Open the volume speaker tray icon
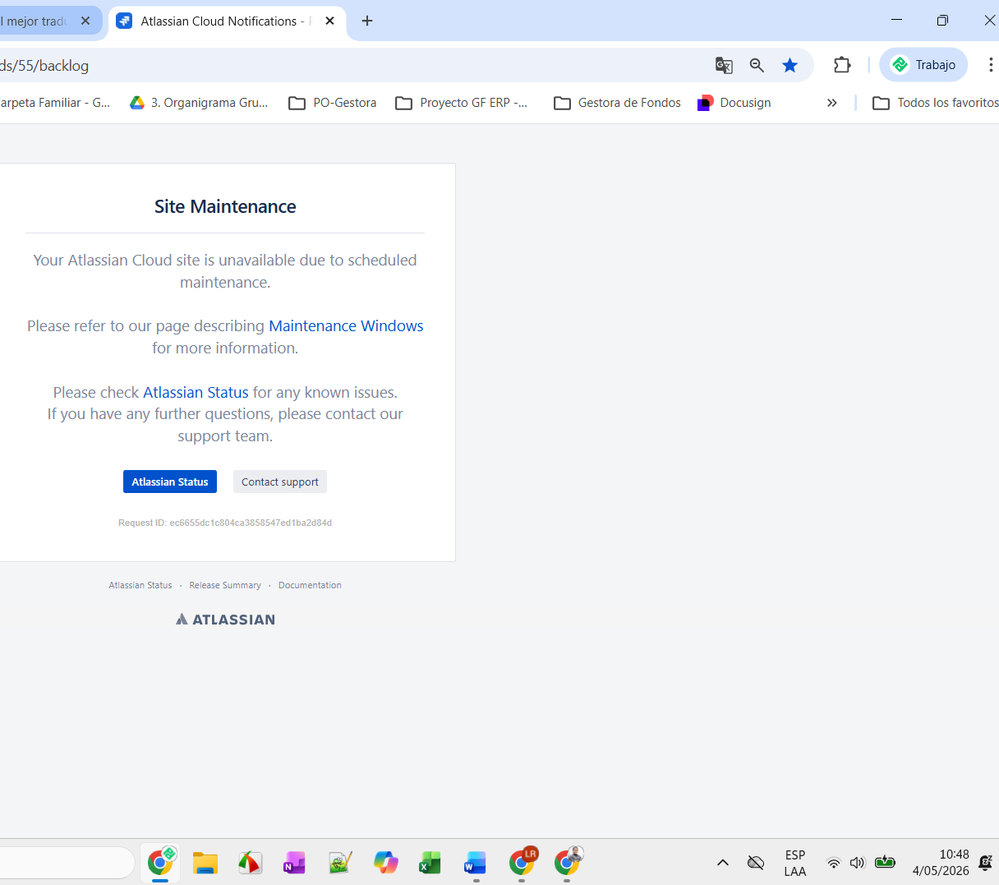 [x=858, y=863]
